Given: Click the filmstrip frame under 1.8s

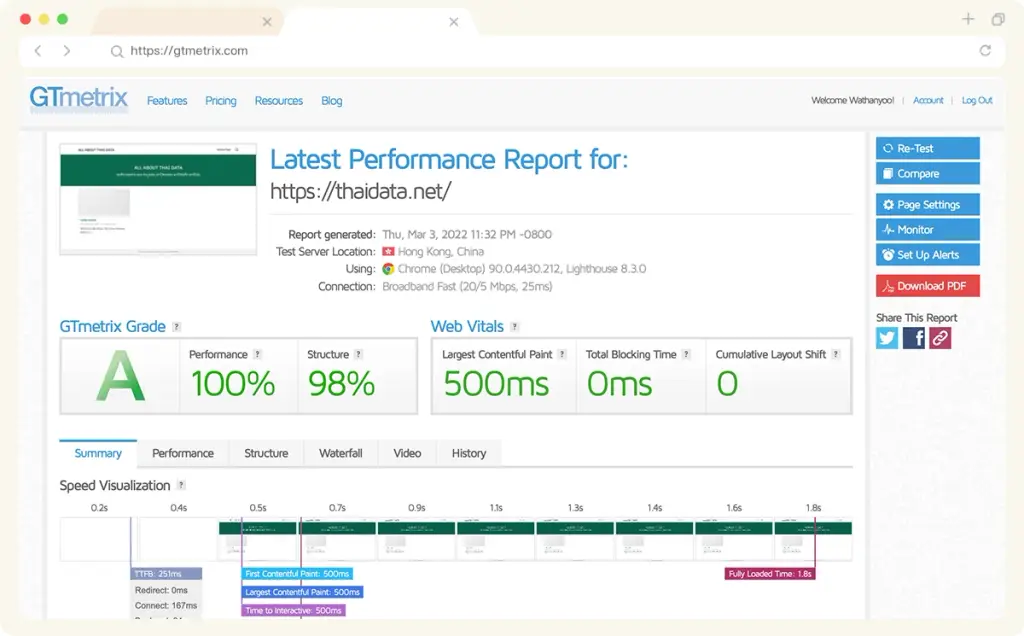Looking at the screenshot, I should (813, 539).
